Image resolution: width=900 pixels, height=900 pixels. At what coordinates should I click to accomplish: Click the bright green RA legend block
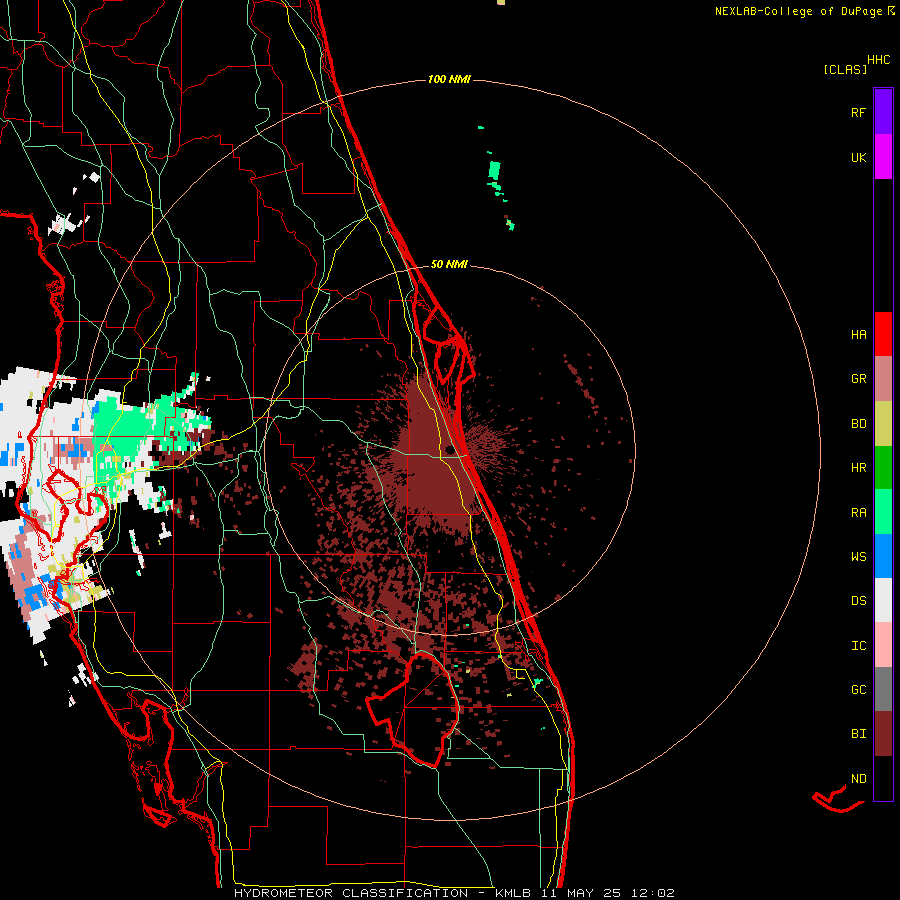click(x=883, y=512)
